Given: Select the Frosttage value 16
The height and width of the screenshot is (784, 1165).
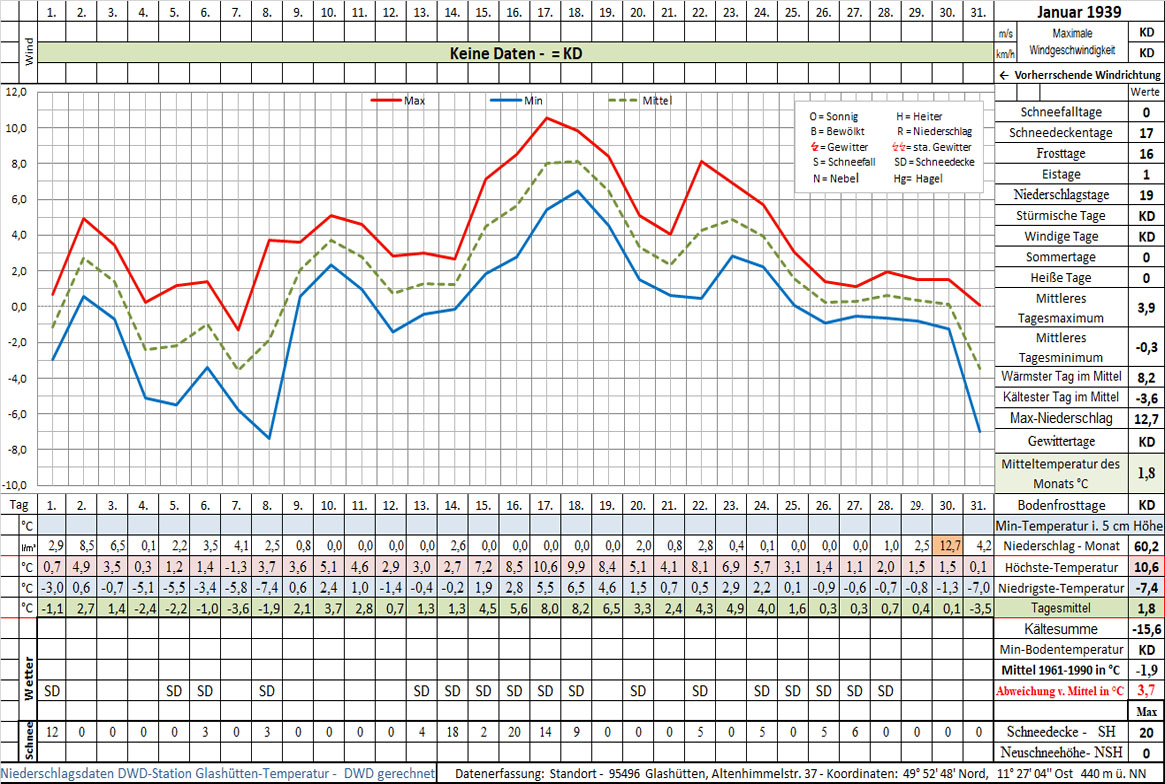Looking at the screenshot, I should tap(1145, 154).
